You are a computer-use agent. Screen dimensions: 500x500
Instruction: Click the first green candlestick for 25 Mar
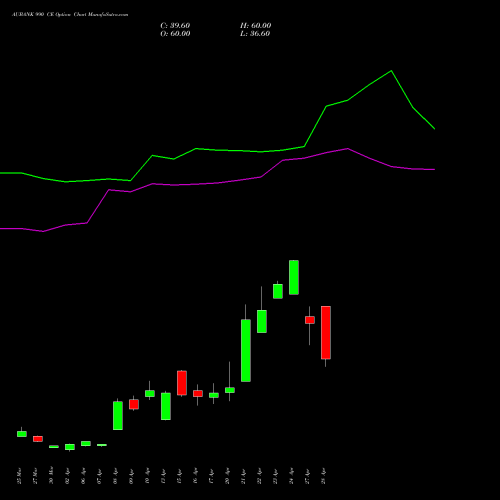[x=22, y=434]
